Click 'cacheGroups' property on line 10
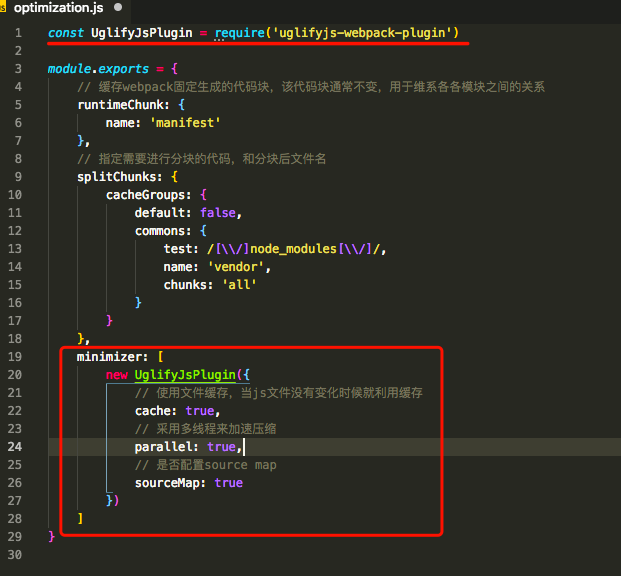Screen dimensions: 621x576 [x=145, y=195]
